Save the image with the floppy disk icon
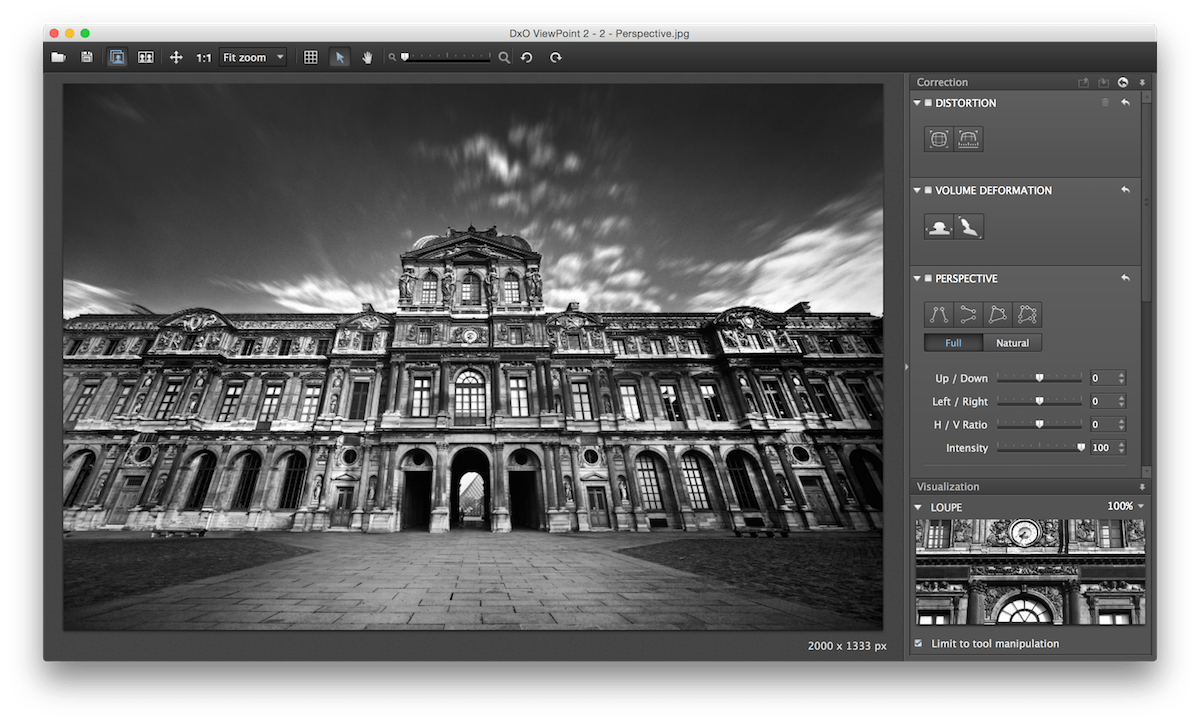The width and height of the screenshot is (1200, 723). coord(87,58)
